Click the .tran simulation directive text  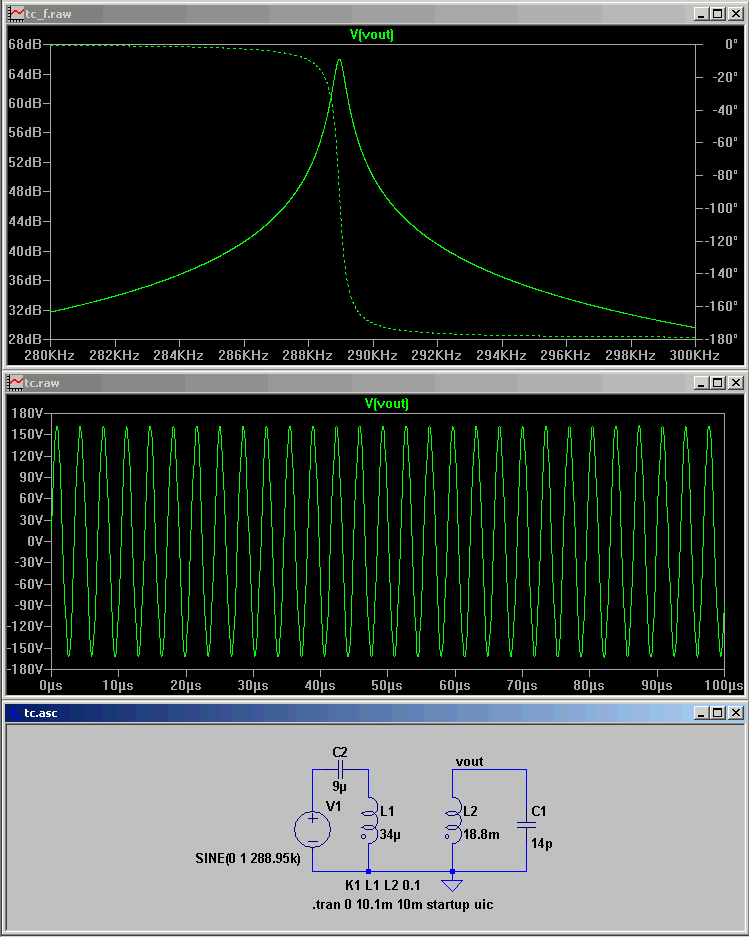point(403,904)
